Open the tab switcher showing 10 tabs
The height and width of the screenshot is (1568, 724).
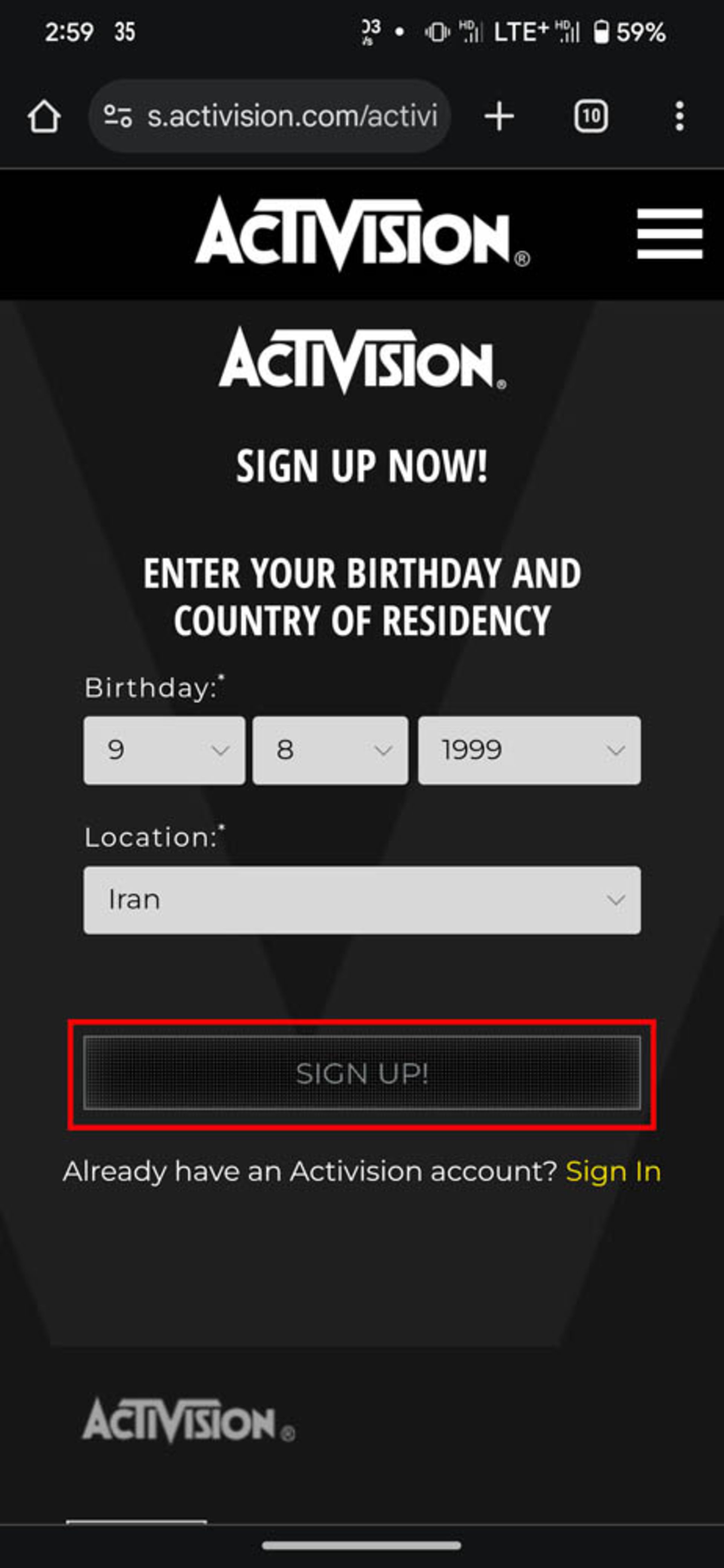(591, 116)
